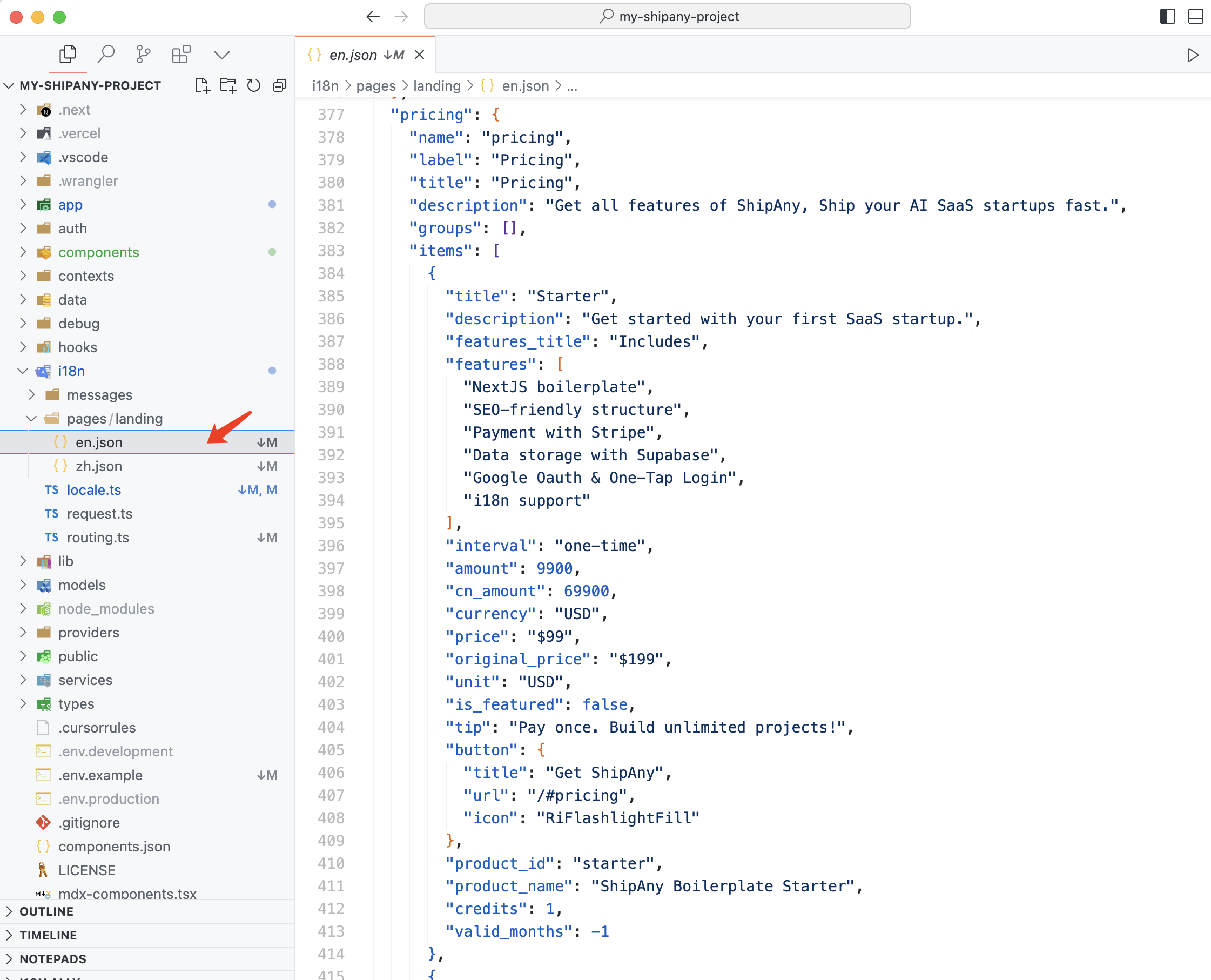Click en.json in the breadcrumb path

pyautogui.click(x=526, y=86)
